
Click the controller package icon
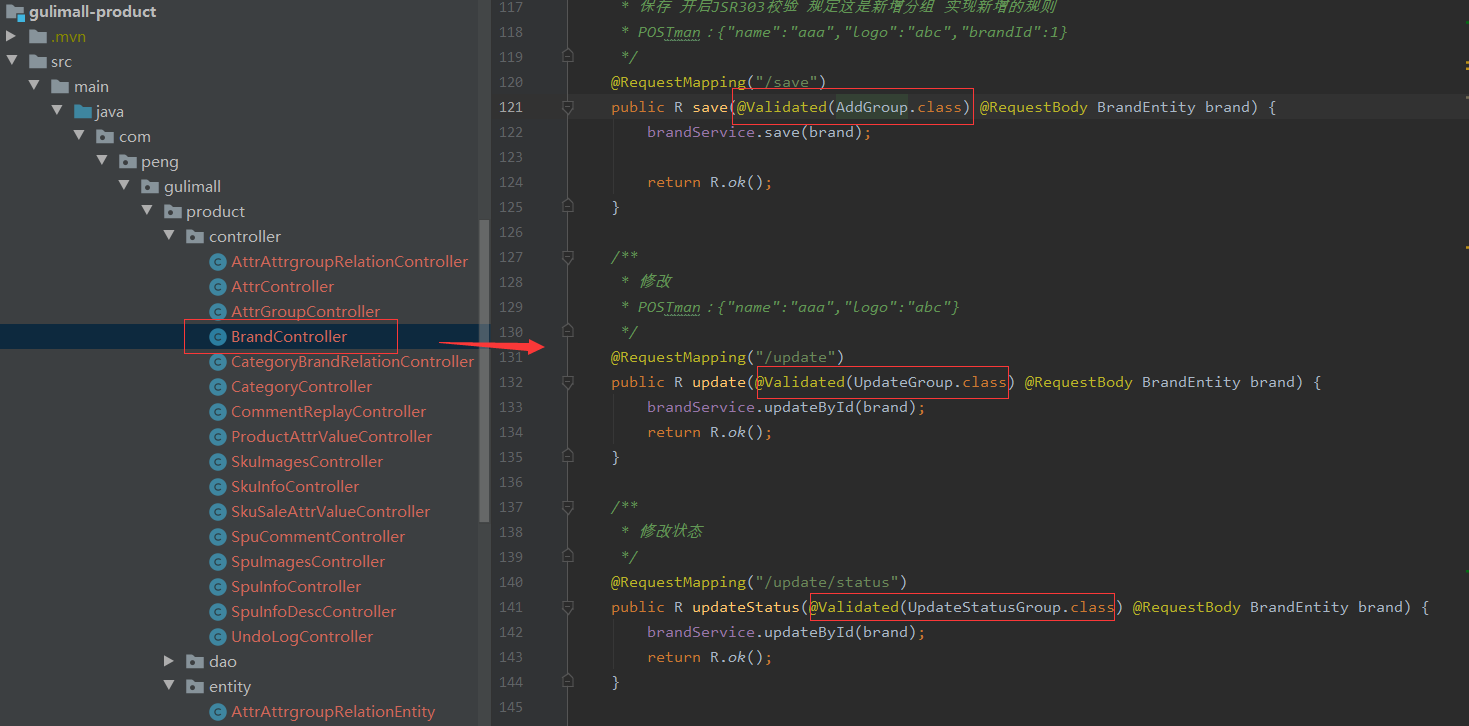tap(196, 236)
